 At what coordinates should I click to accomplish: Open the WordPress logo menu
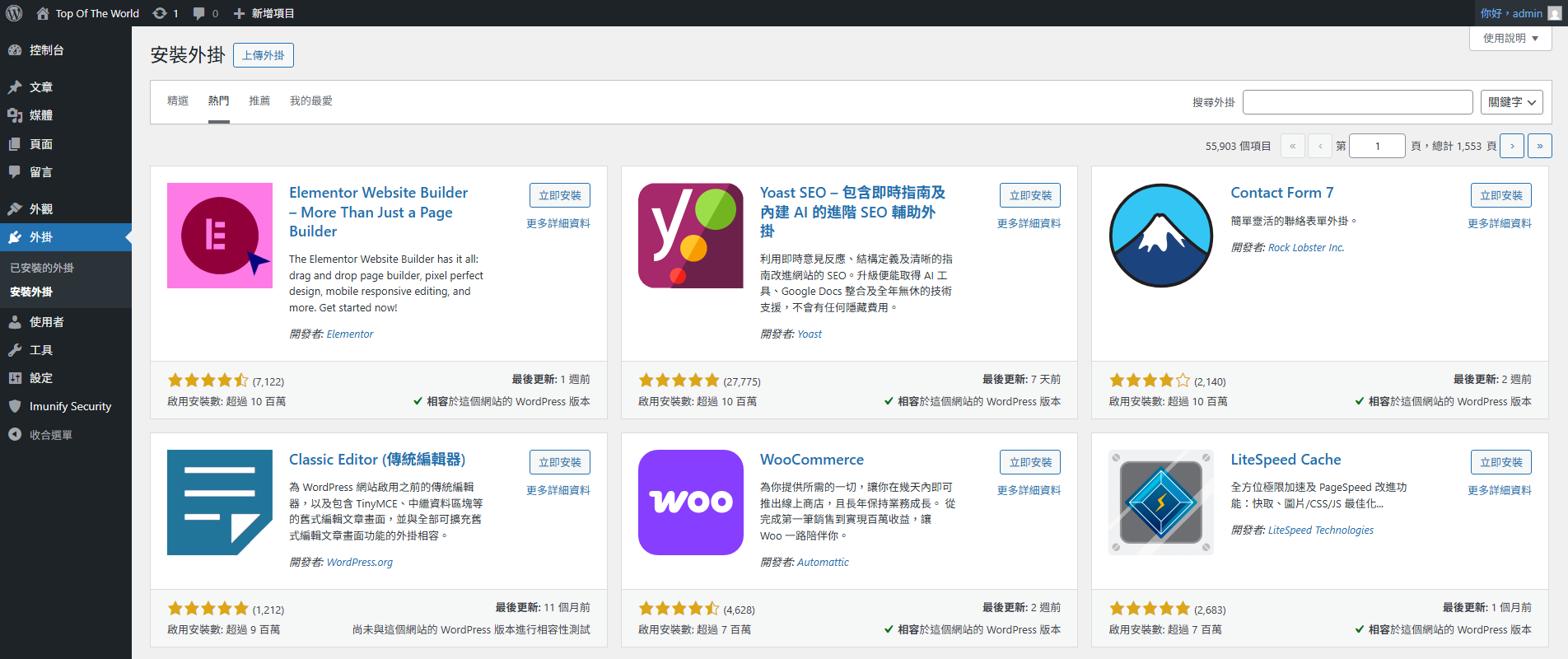pyautogui.click(x=14, y=13)
